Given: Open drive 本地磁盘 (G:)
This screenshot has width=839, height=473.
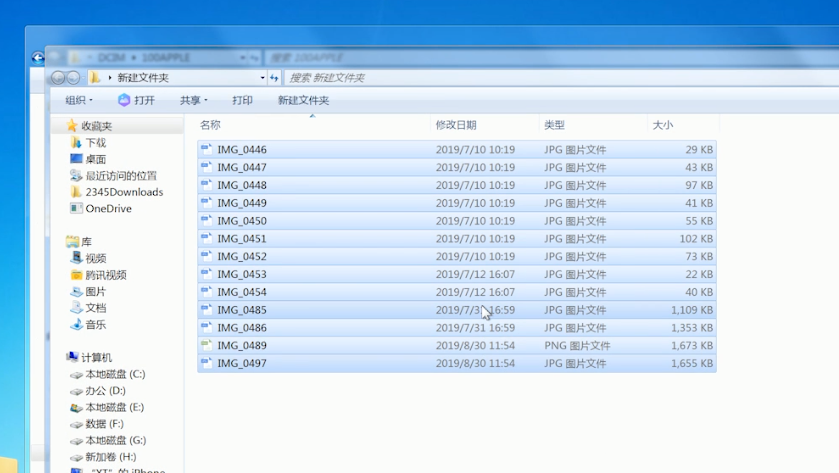Looking at the screenshot, I should pyautogui.click(x=116, y=440).
